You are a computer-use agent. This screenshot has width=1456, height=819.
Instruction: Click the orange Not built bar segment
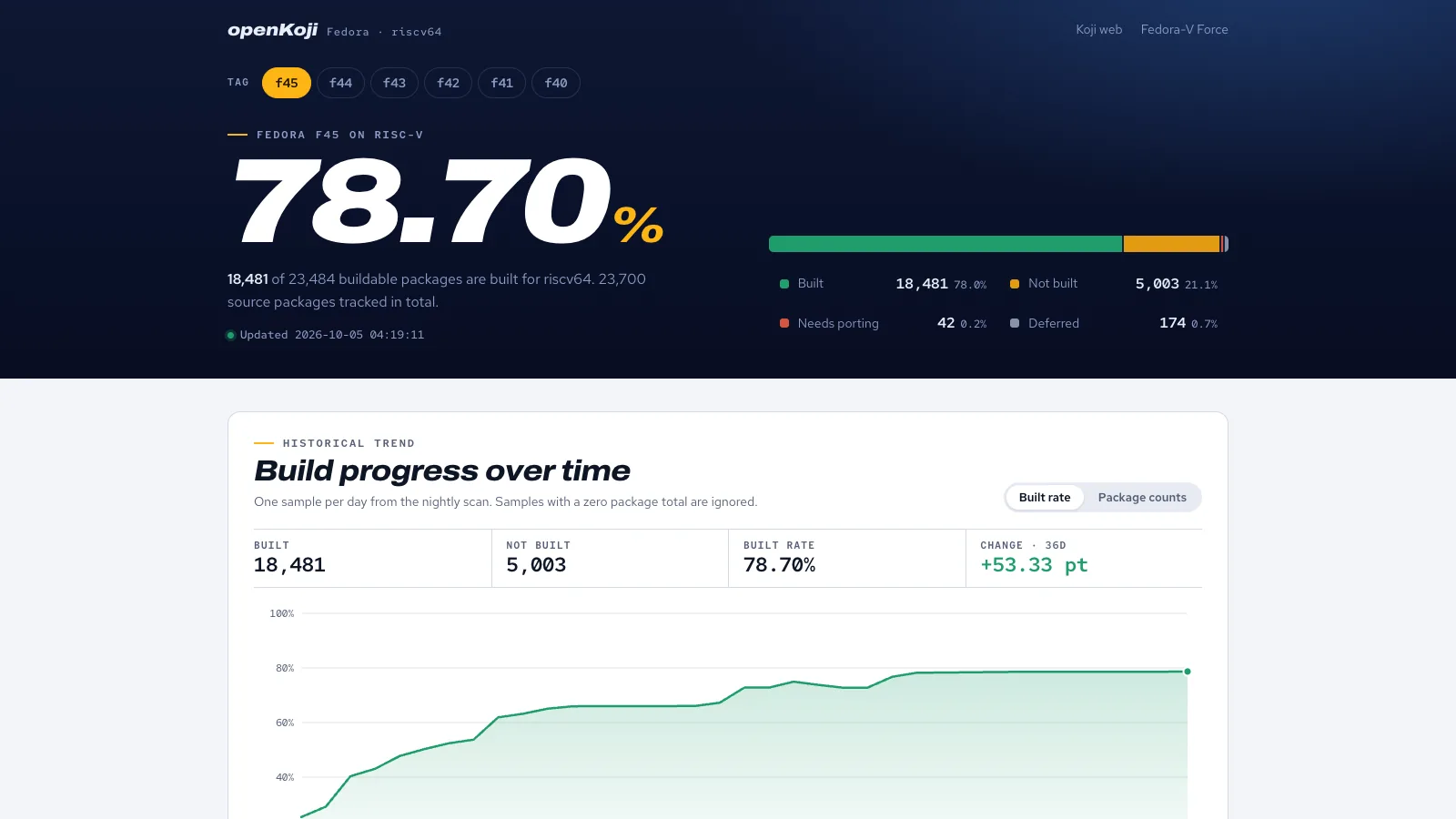[x=1171, y=244]
